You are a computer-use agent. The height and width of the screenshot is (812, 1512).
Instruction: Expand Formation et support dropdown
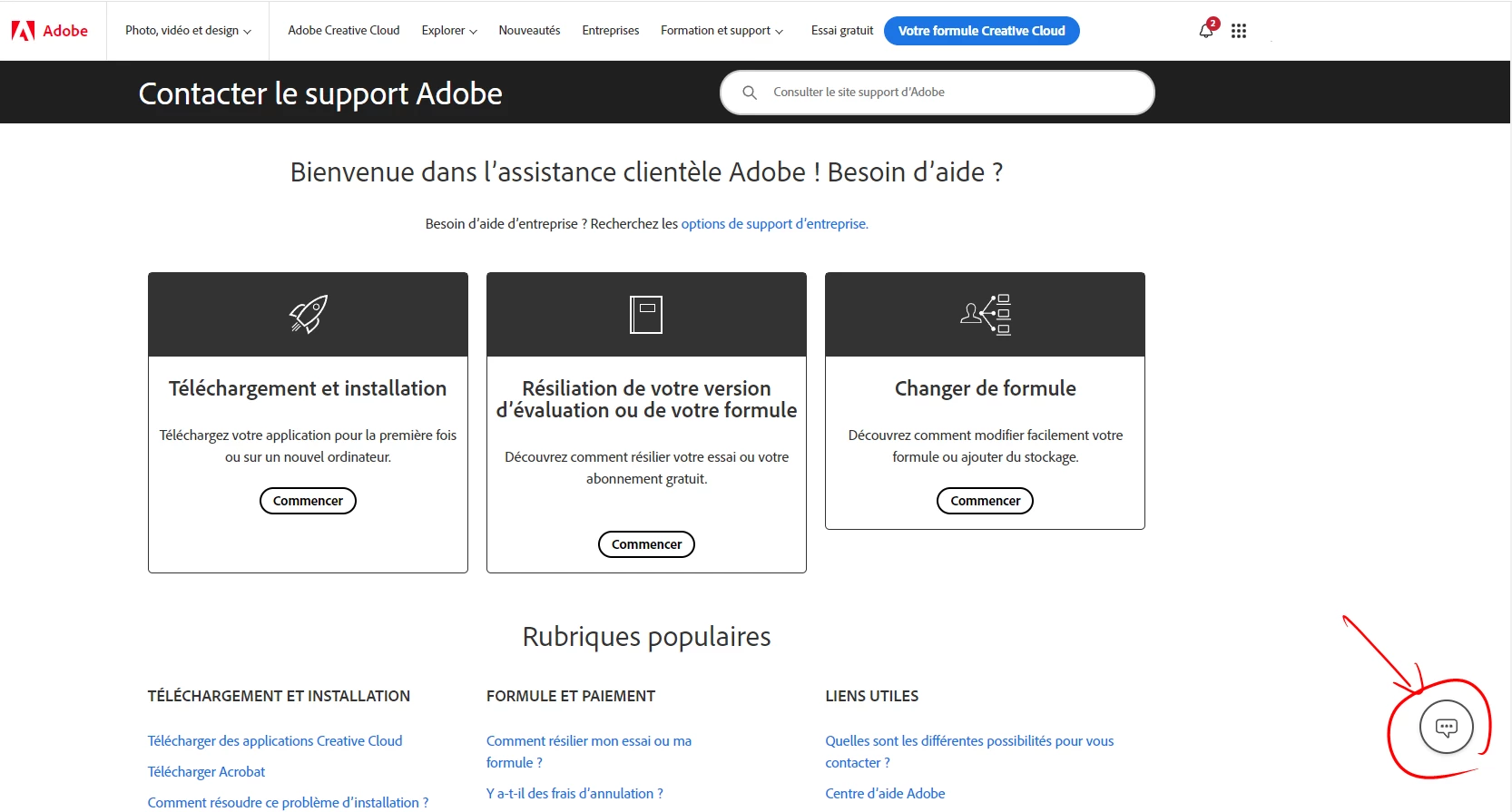pyautogui.click(x=722, y=31)
